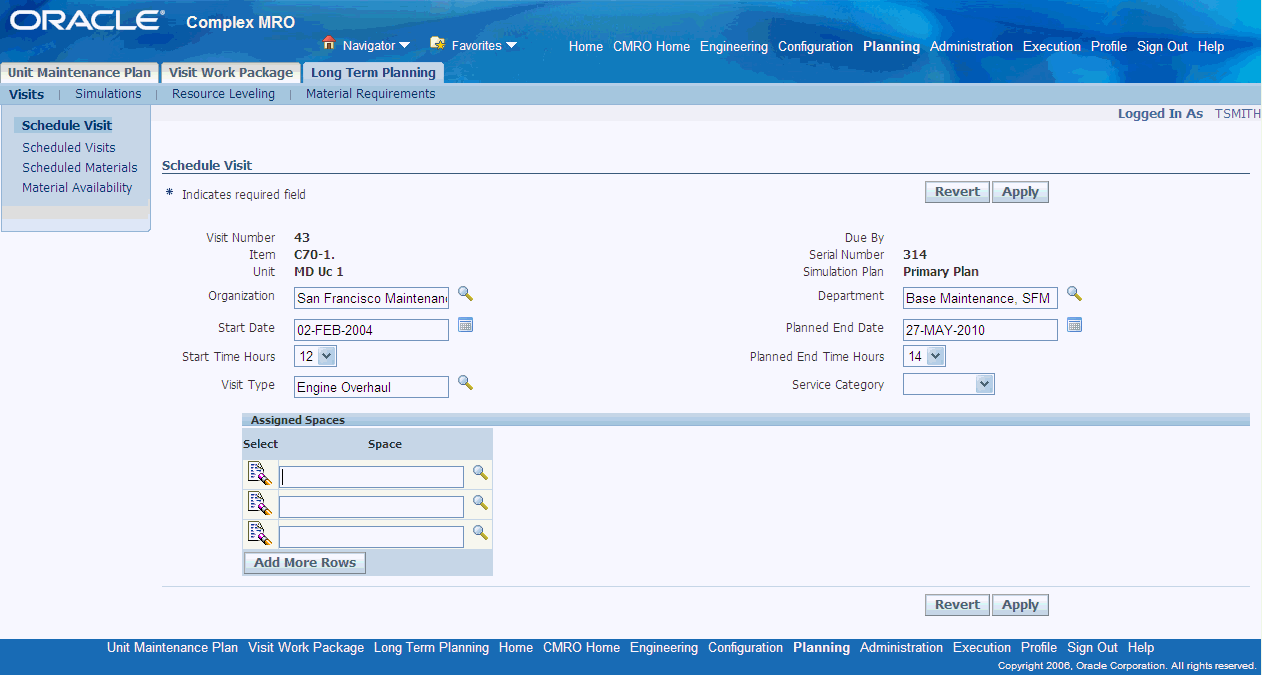Click into the Department field
Screen dimensions: 1262x675
click(980, 299)
